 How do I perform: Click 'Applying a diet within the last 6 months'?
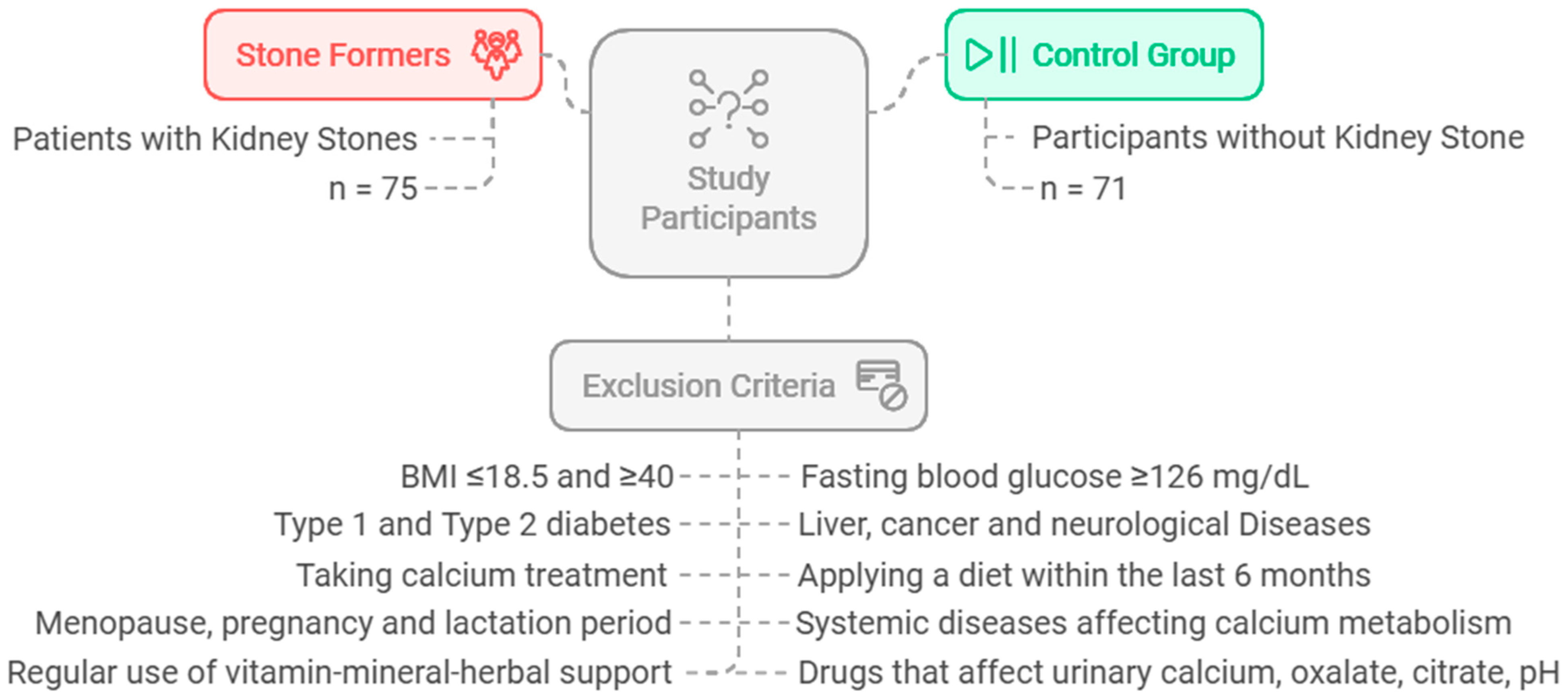tap(1084, 575)
